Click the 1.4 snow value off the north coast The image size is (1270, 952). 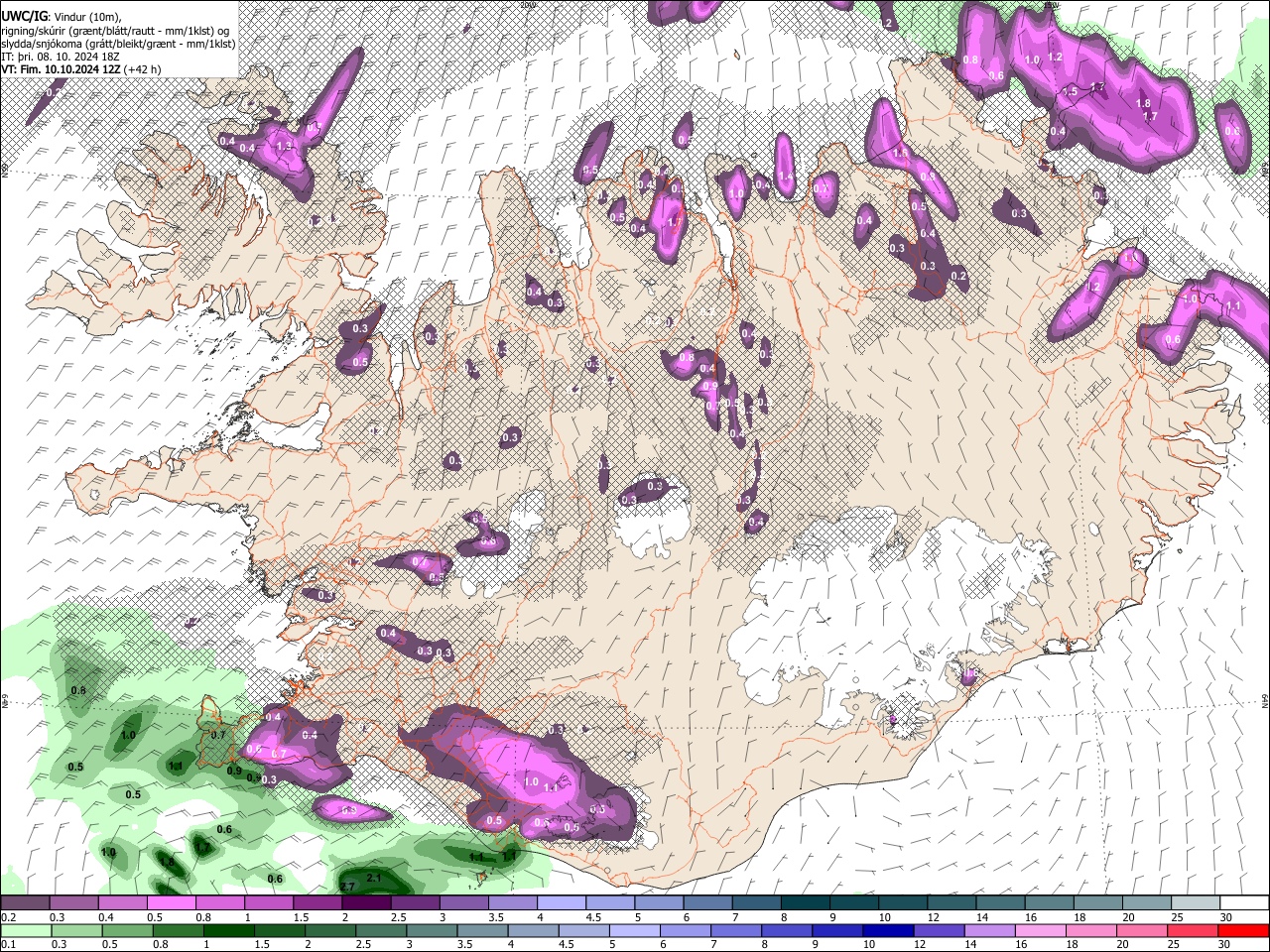[x=786, y=176]
